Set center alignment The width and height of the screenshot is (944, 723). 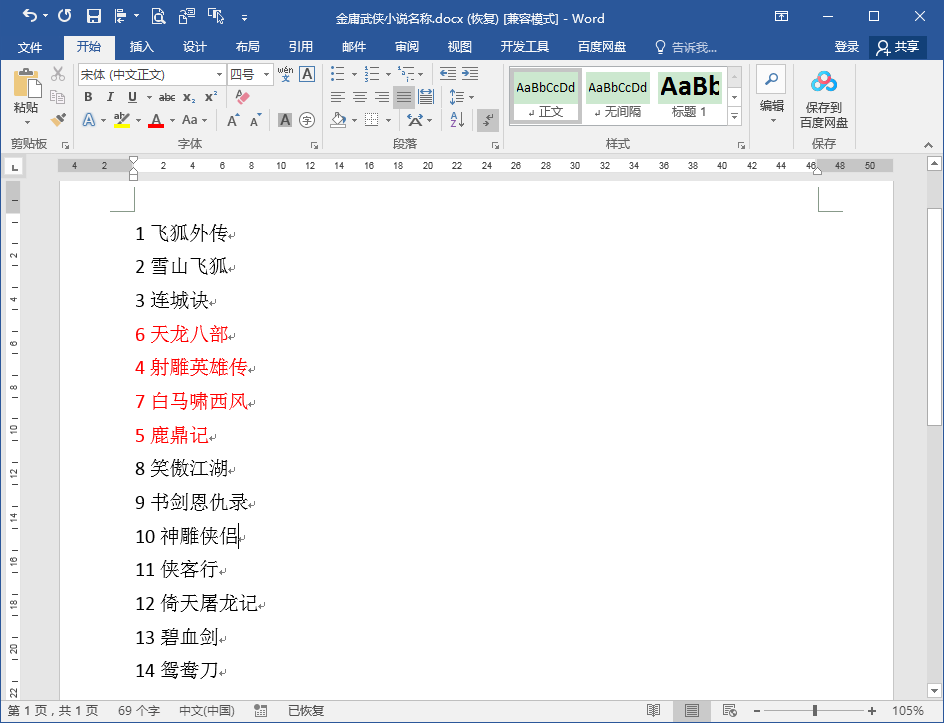tap(359, 97)
